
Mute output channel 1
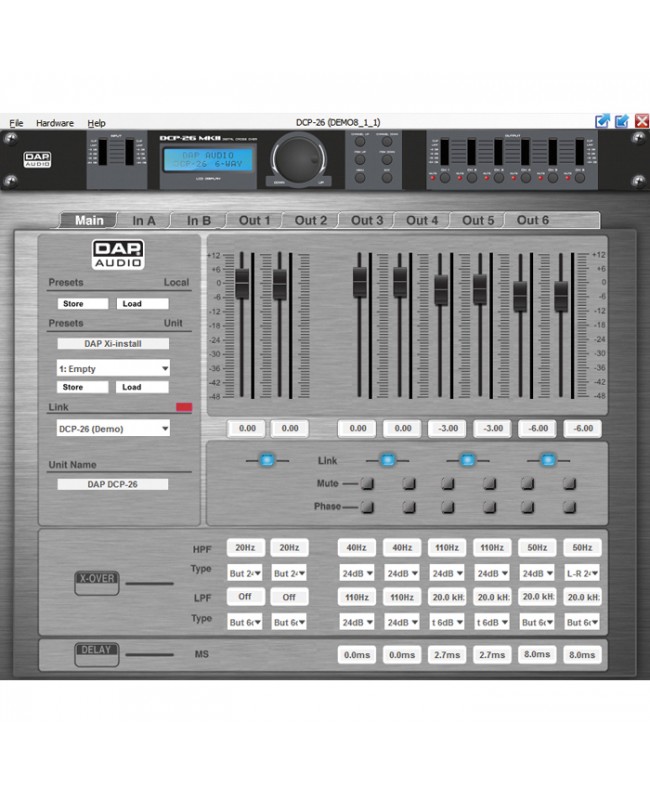(368, 484)
